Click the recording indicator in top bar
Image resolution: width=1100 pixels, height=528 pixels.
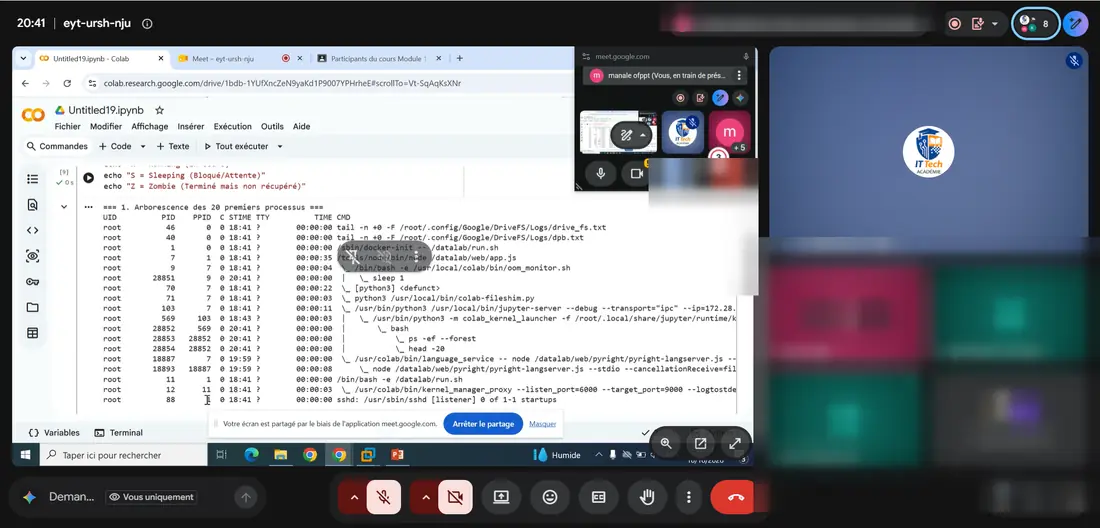(954, 24)
